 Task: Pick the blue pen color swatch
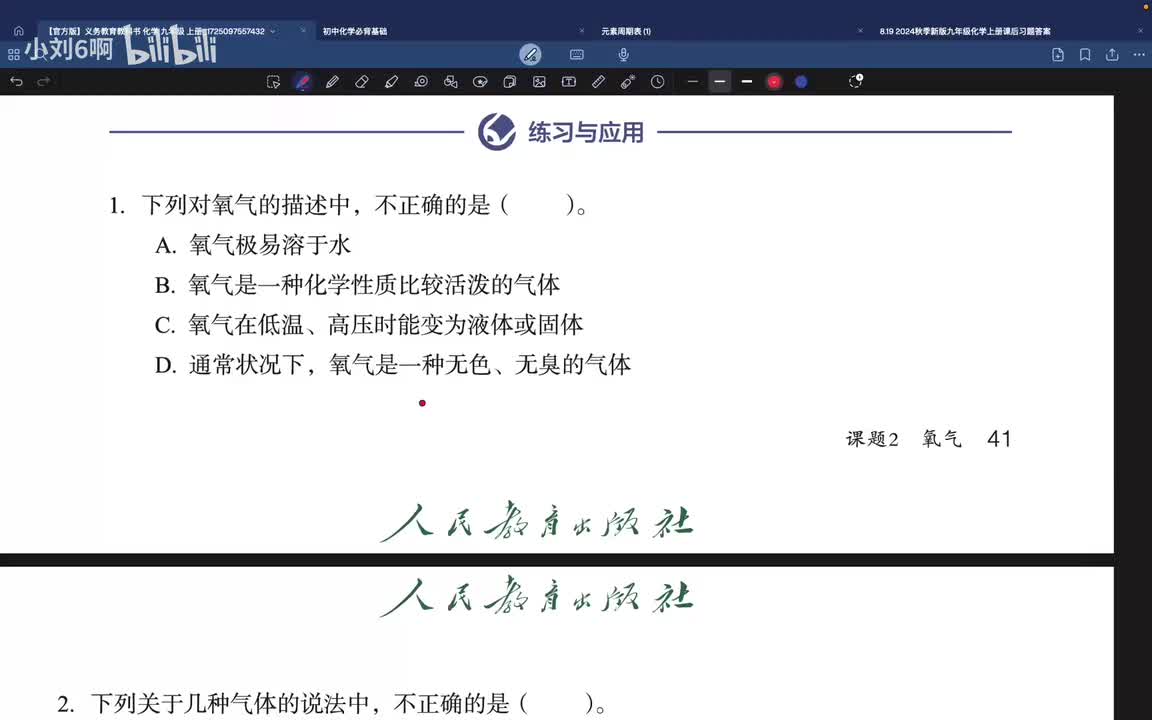point(801,82)
